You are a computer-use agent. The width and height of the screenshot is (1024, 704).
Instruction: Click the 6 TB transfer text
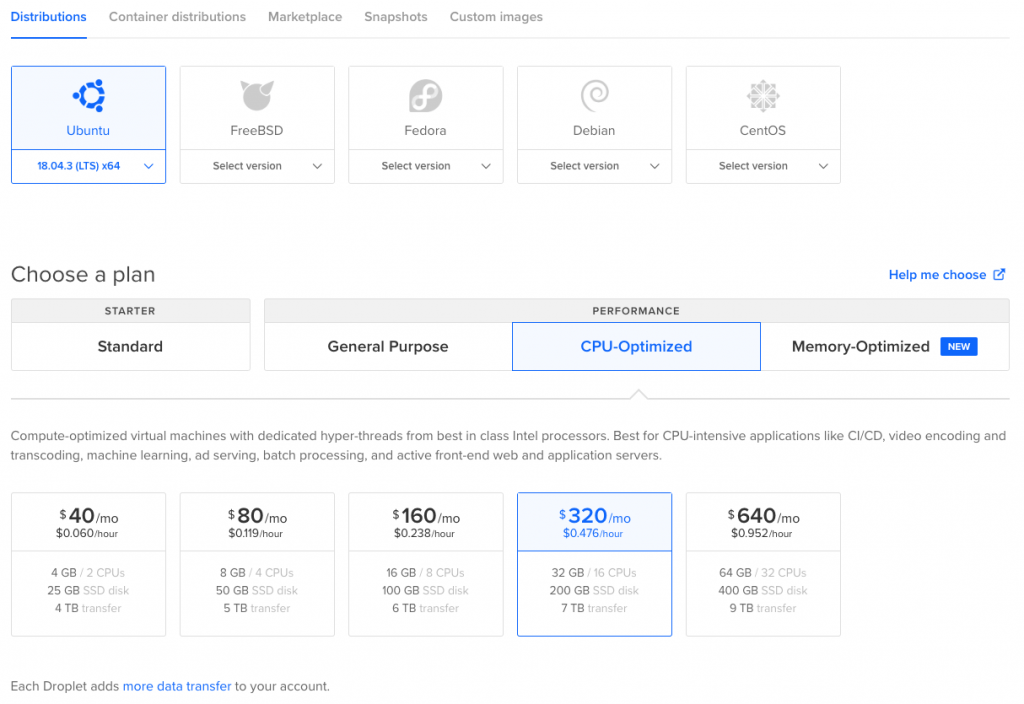pos(425,608)
